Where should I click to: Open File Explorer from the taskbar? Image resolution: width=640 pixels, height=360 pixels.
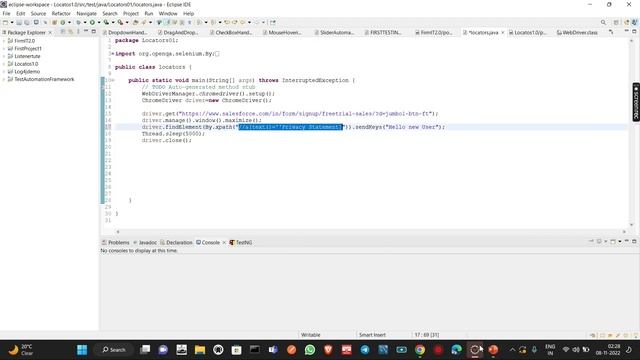coord(200,350)
